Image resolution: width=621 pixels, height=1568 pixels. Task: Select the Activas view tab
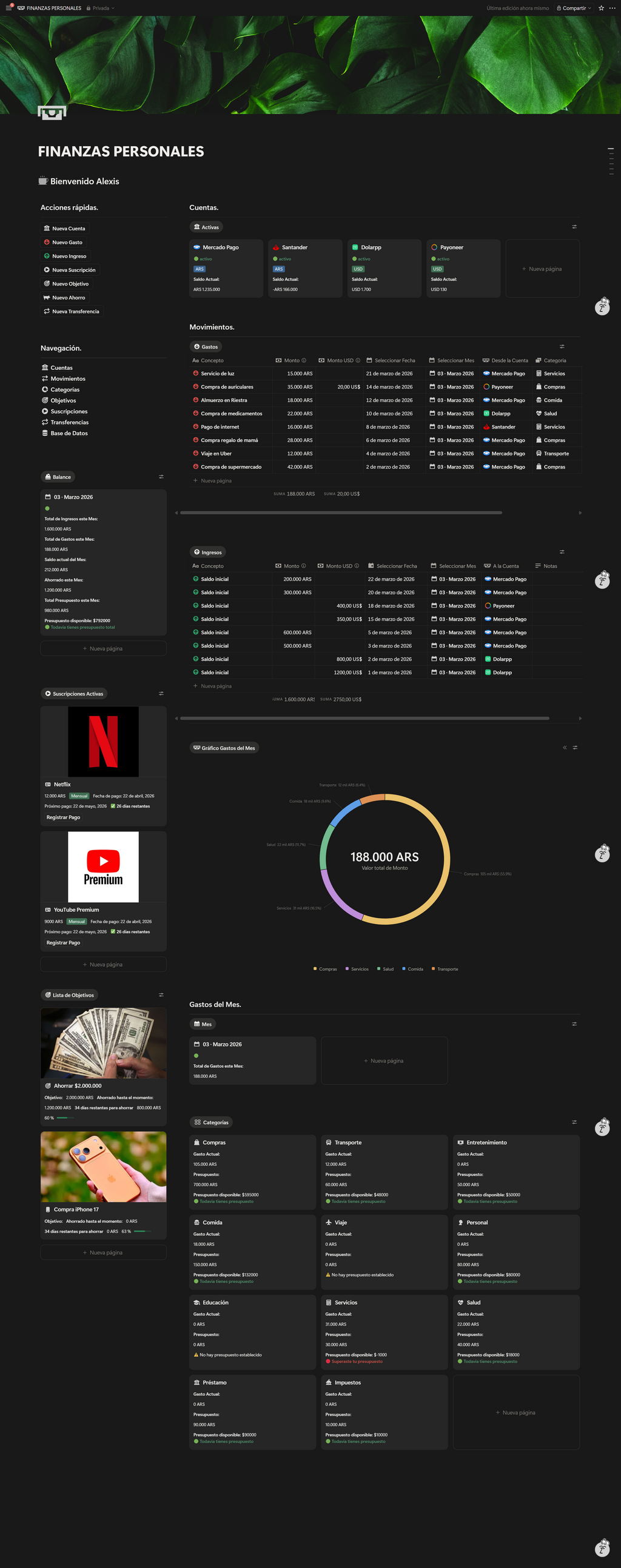coord(206,227)
